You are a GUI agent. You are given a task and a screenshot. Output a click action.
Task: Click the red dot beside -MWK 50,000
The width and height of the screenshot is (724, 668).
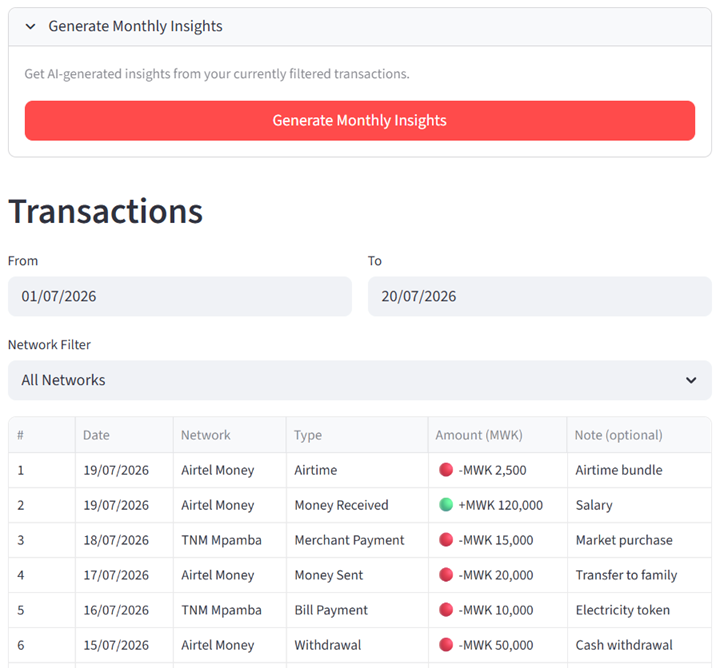446,644
